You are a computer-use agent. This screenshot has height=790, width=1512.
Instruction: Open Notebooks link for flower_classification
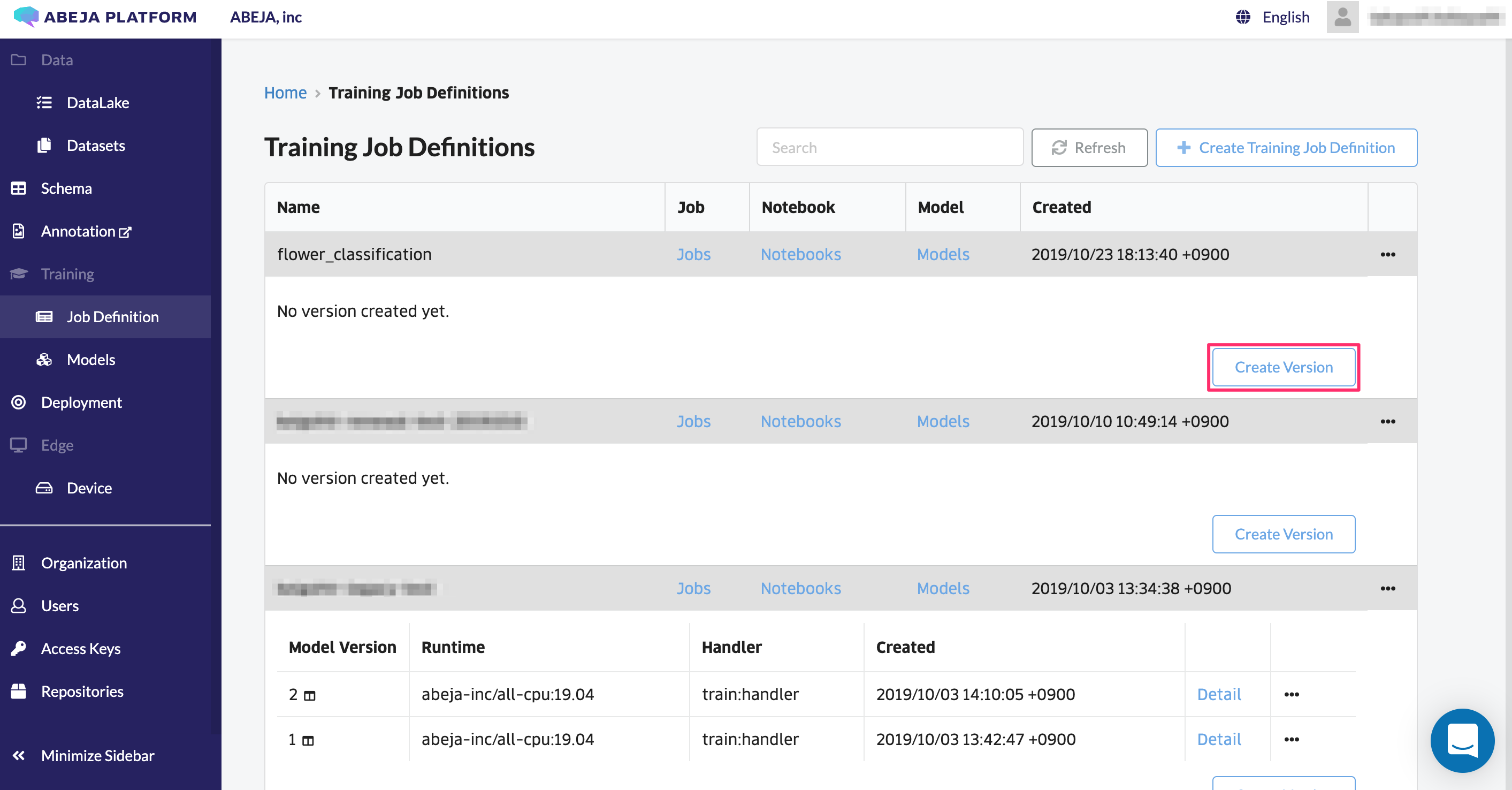pos(800,254)
